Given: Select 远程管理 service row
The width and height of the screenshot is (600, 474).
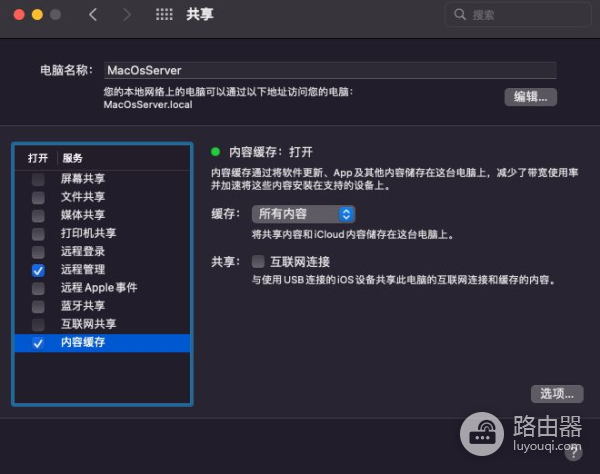Looking at the screenshot, I should (102, 270).
